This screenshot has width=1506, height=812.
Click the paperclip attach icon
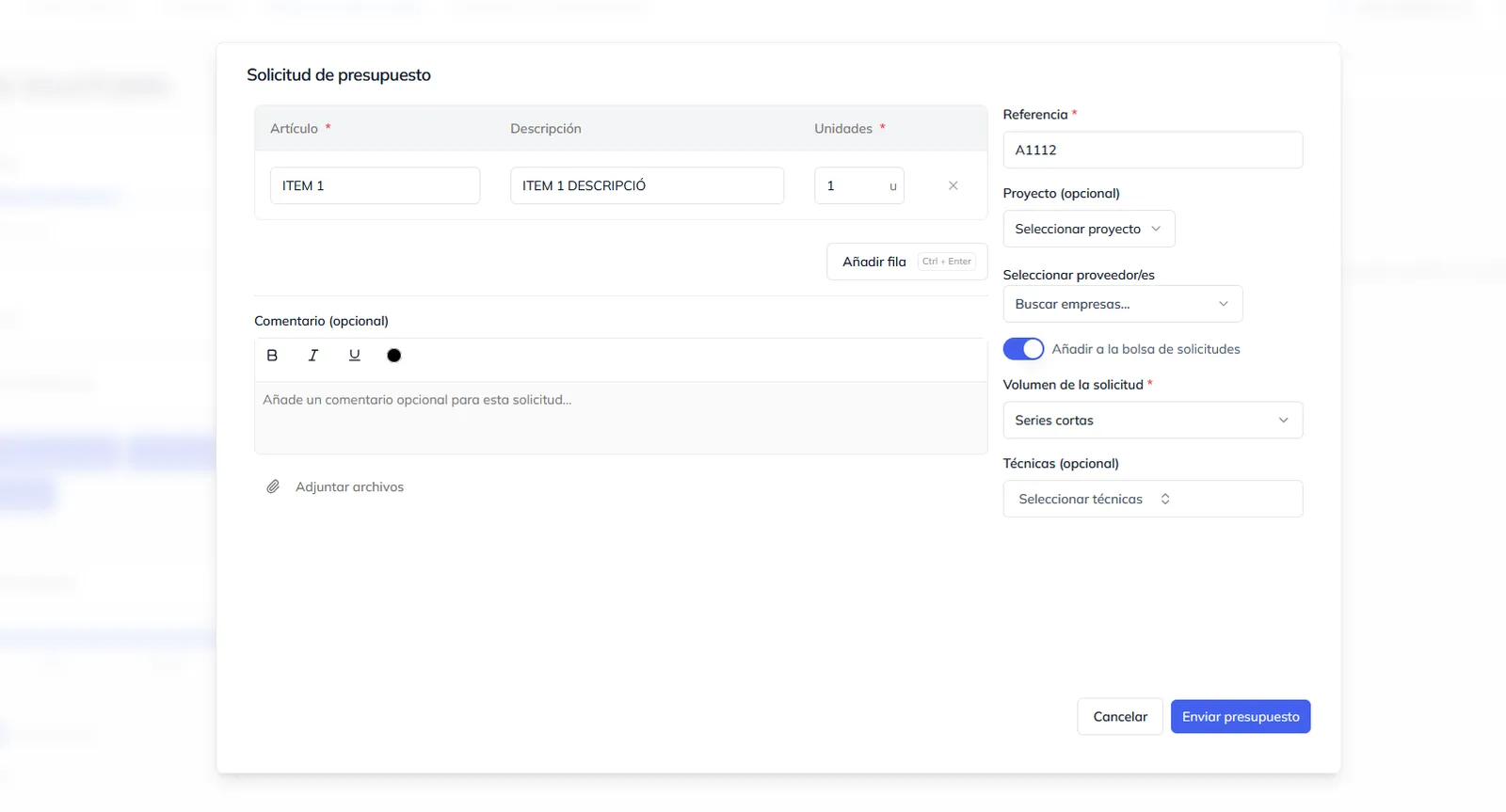[273, 486]
